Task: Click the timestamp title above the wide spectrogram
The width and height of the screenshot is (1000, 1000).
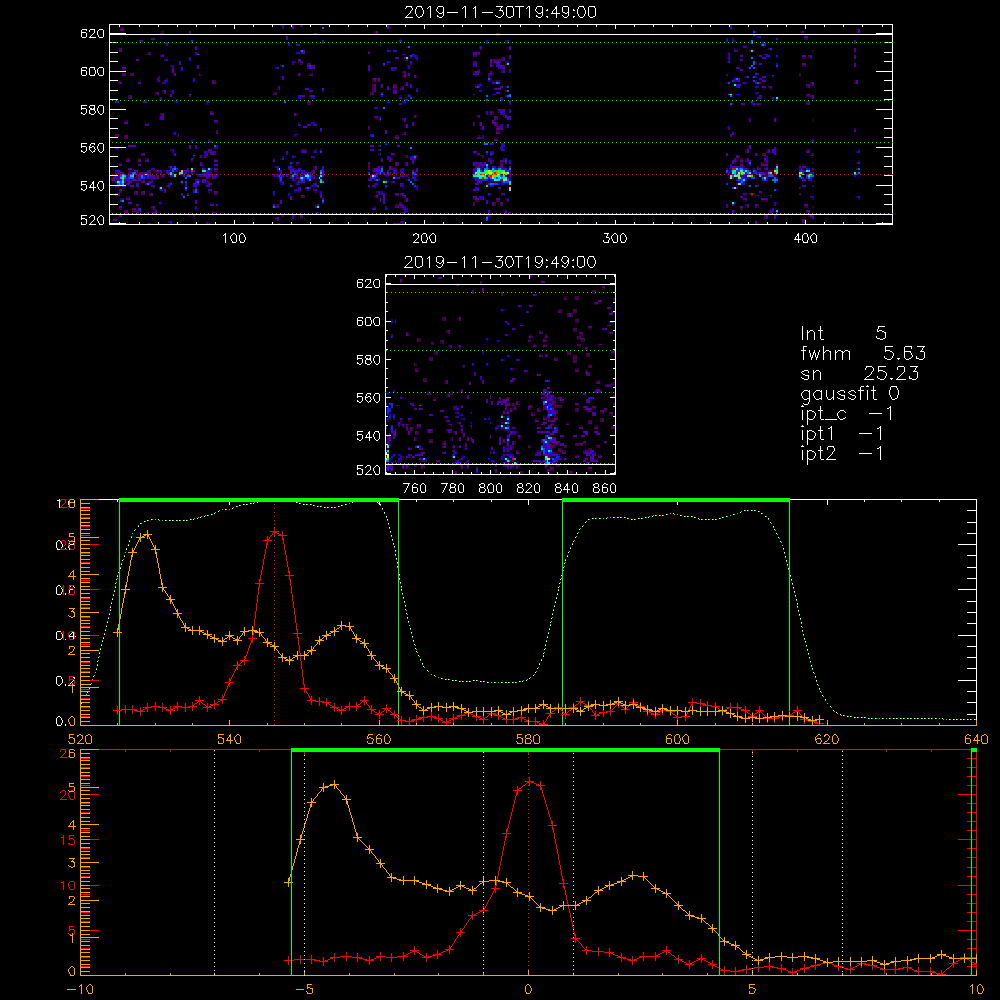Action: [x=501, y=12]
